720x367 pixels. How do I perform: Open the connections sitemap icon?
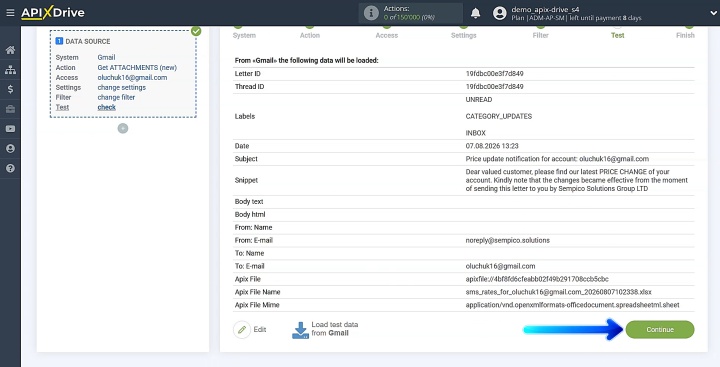click(10, 70)
